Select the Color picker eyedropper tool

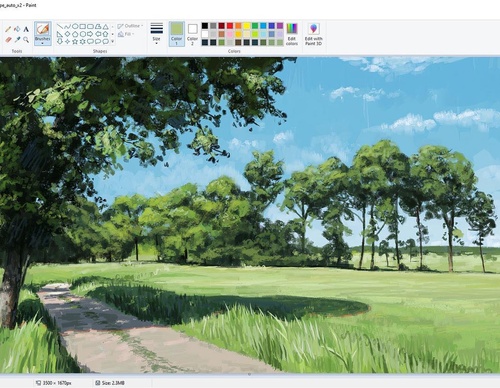click(x=17, y=39)
